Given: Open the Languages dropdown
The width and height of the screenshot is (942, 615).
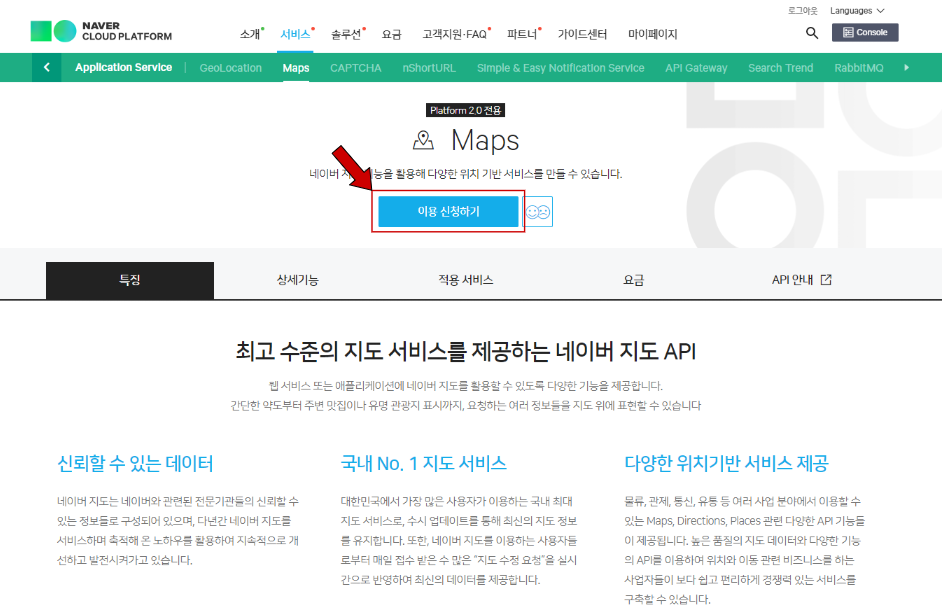Looking at the screenshot, I should point(857,11).
